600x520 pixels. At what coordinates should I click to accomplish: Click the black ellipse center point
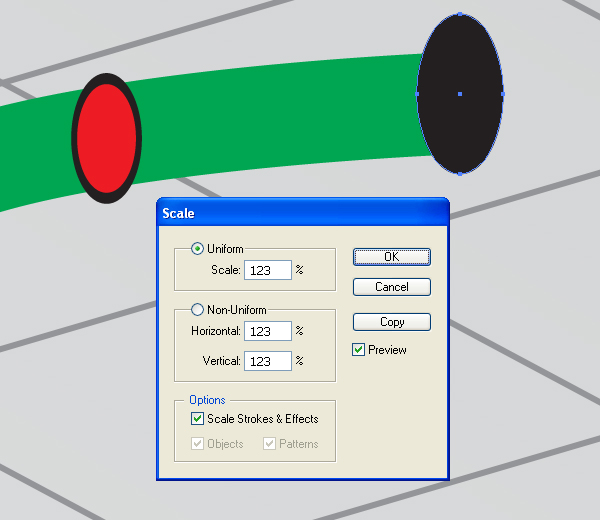(460, 94)
